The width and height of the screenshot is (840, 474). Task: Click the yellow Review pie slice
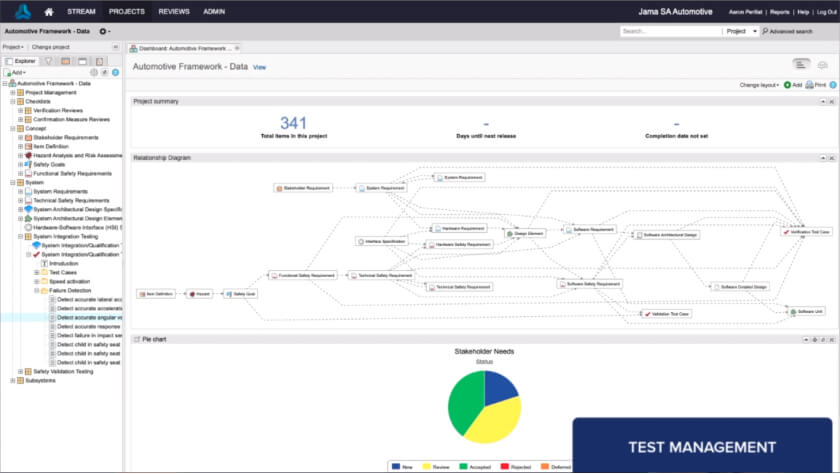click(492, 422)
